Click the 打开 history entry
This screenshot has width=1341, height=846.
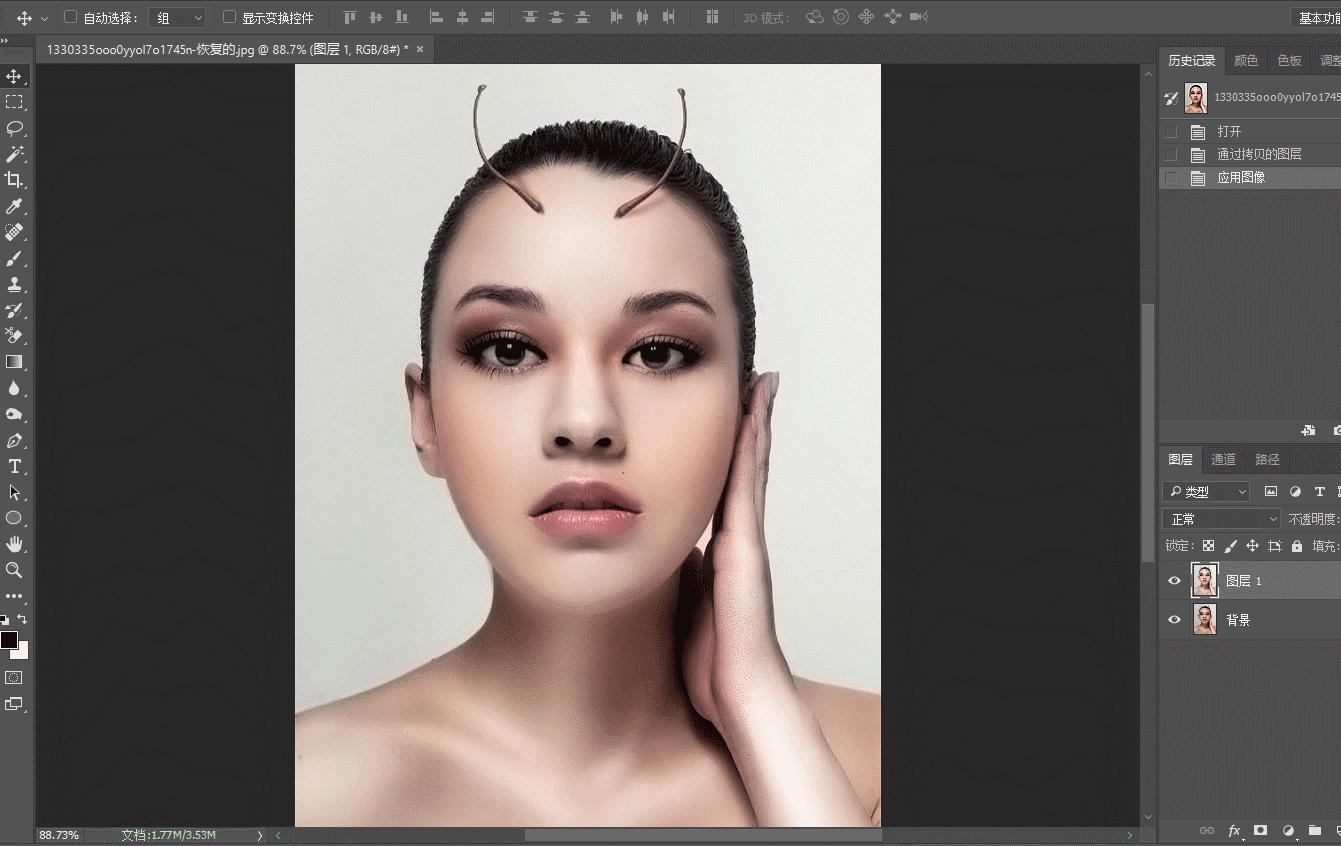coord(1230,131)
